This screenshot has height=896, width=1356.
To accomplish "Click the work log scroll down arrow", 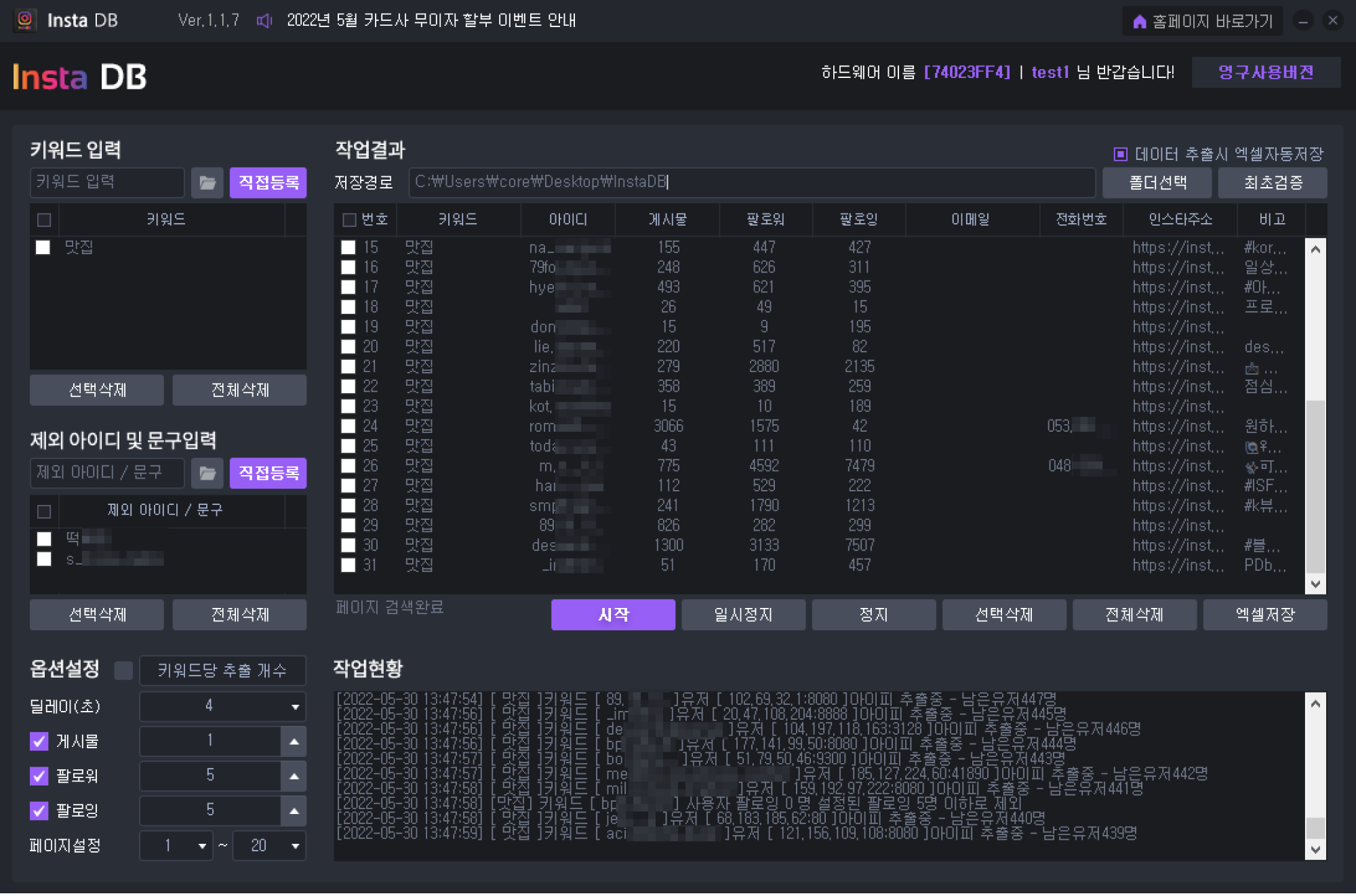I will tap(1315, 850).
